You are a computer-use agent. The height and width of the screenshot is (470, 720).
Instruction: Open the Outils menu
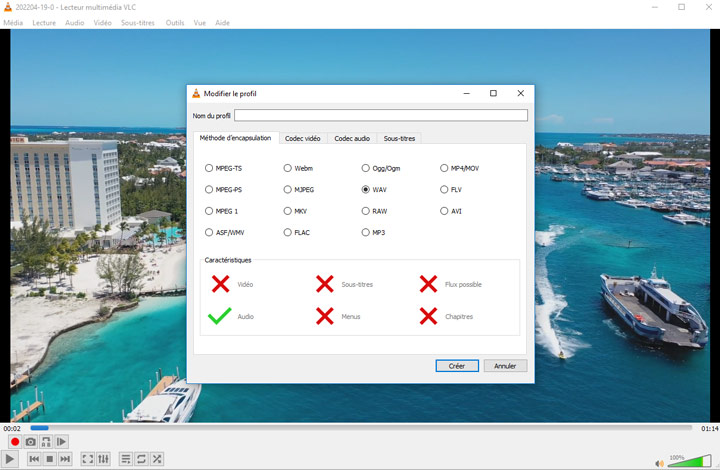coord(174,22)
